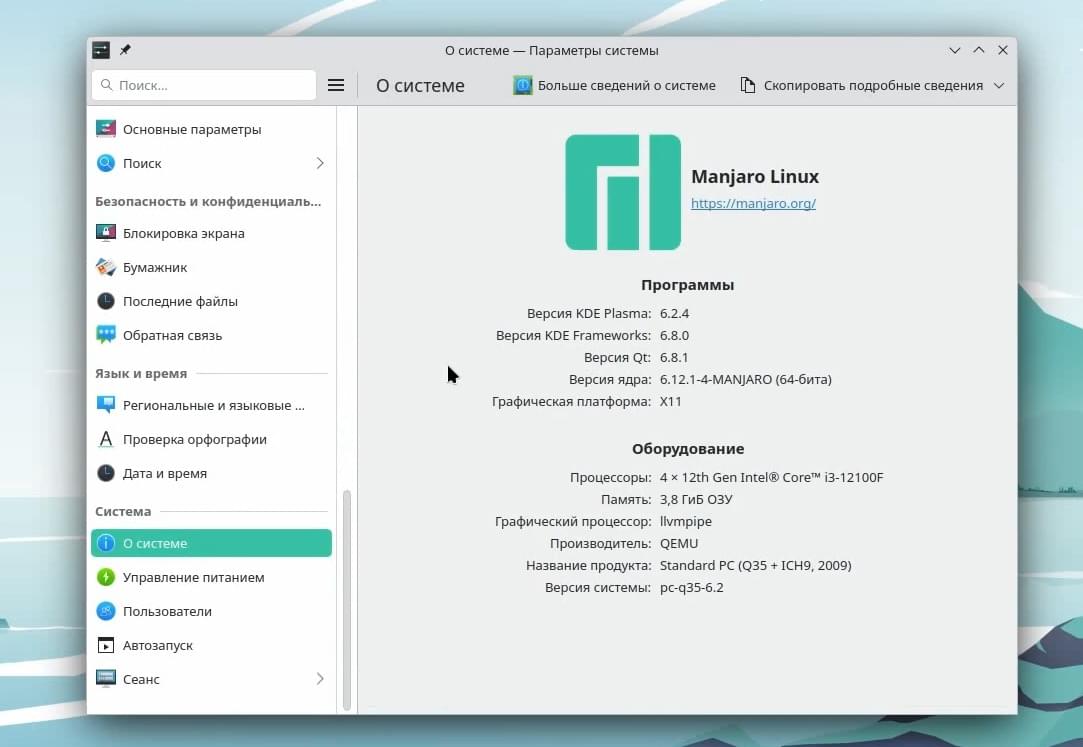The width and height of the screenshot is (1083, 747).
Task: Click system version value pc-q35-6.2
Action: tap(691, 588)
